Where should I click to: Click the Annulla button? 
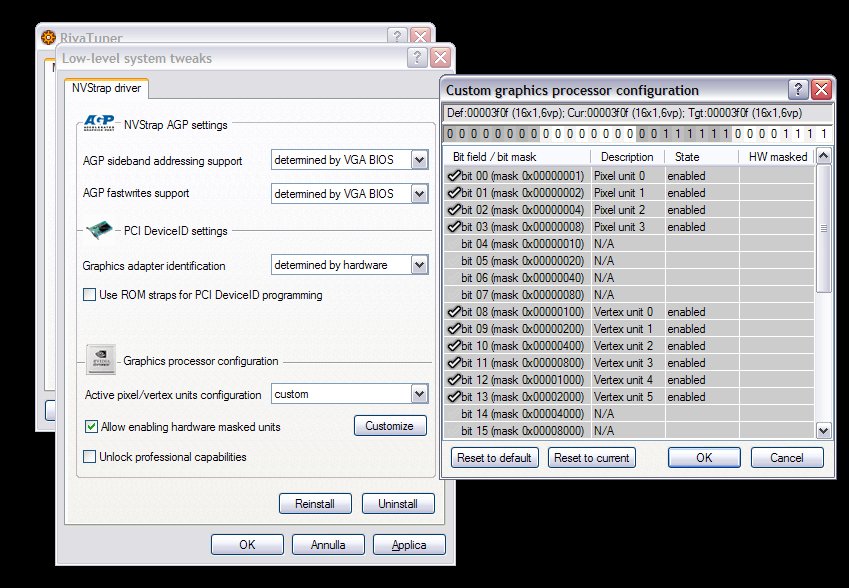click(328, 545)
